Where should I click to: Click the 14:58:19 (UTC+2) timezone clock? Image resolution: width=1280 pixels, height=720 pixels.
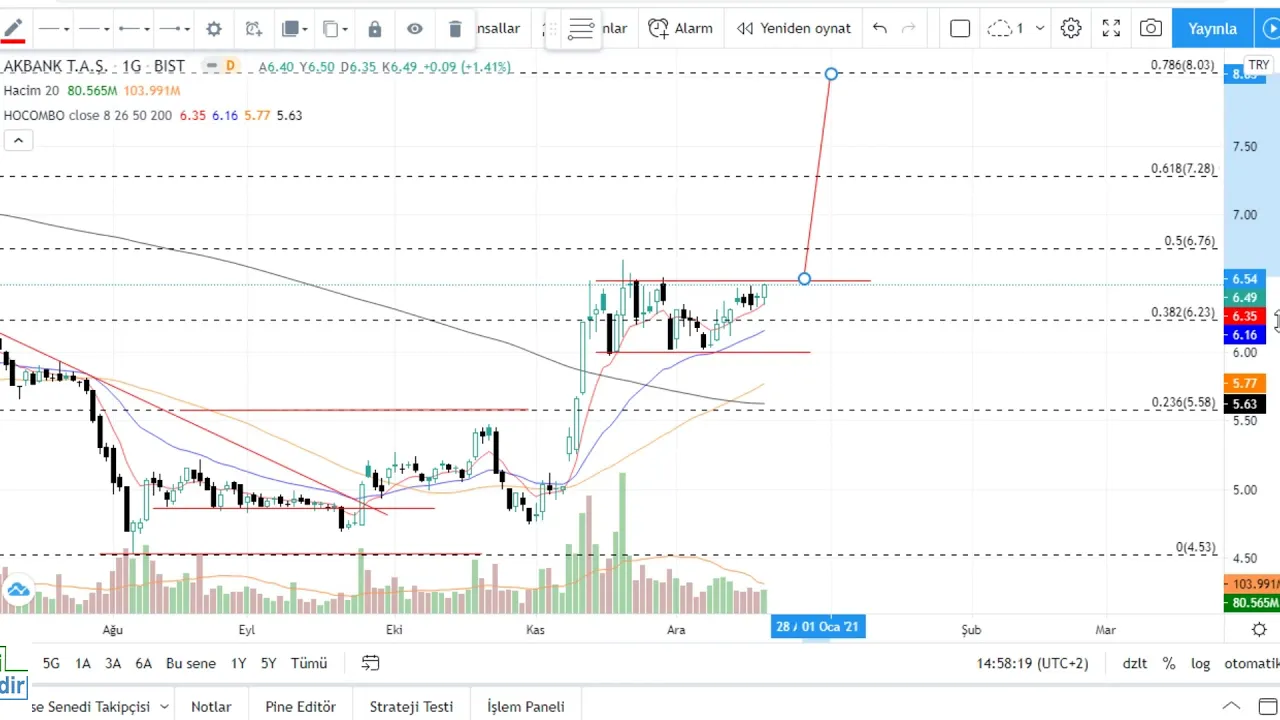[1033, 663]
